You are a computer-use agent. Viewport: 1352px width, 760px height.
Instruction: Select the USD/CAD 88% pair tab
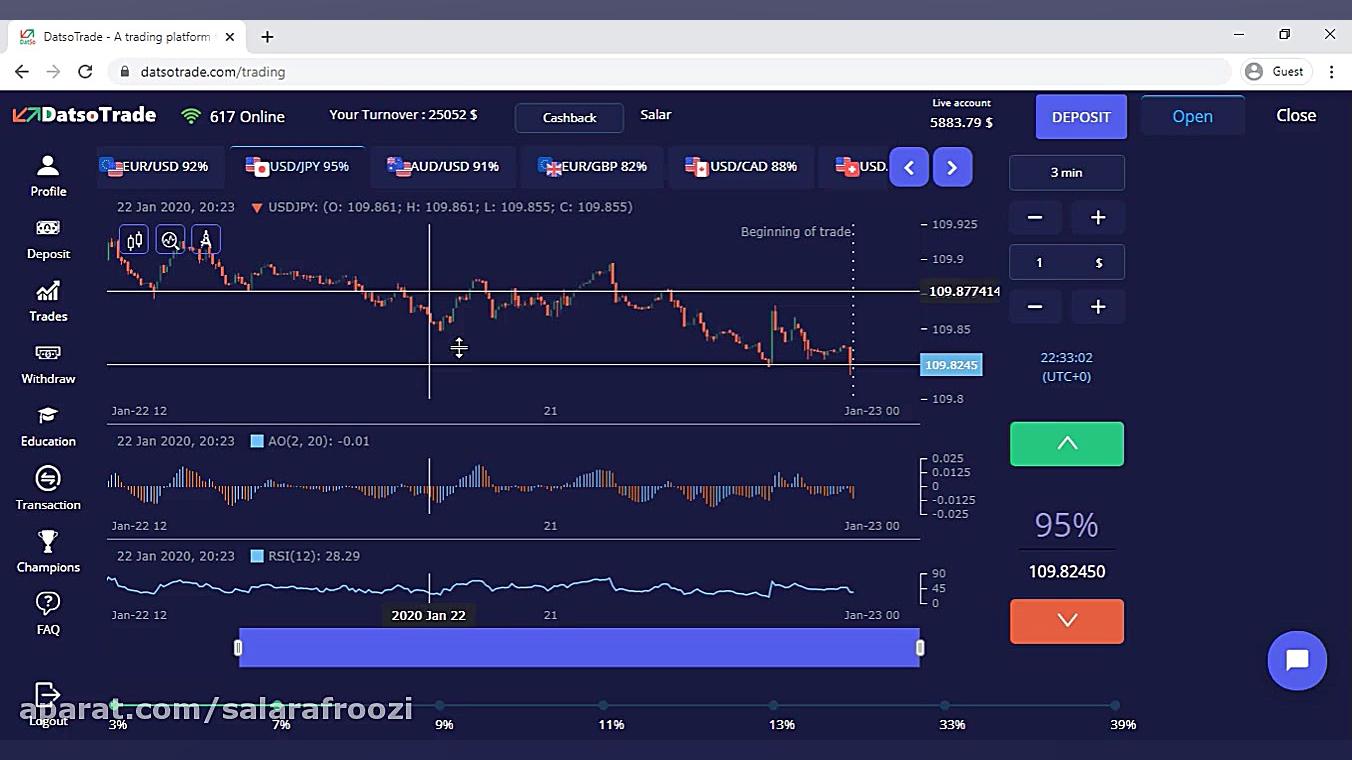coord(741,167)
